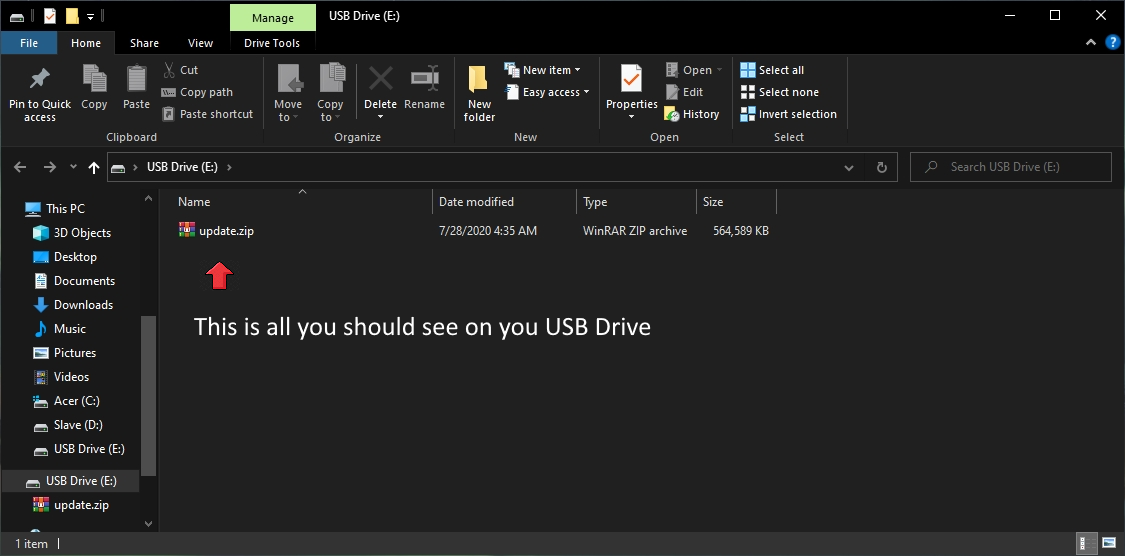Image resolution: width=1125 pixels, height=556 pixels.
Task: Click the Open button in ribbon
Action: [x=693, y=70]
